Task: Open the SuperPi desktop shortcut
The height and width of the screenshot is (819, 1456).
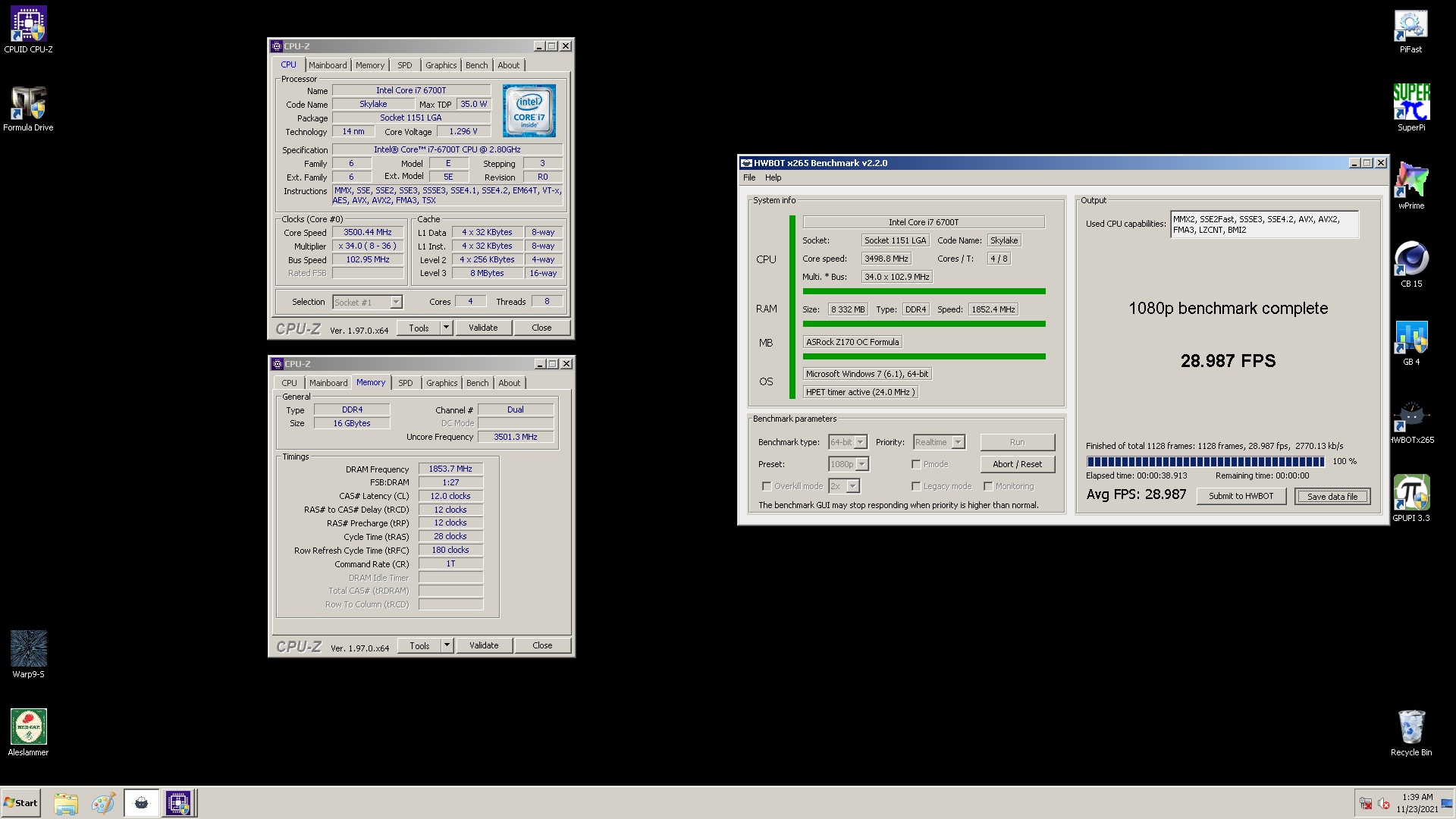Action: (1410, 108)
